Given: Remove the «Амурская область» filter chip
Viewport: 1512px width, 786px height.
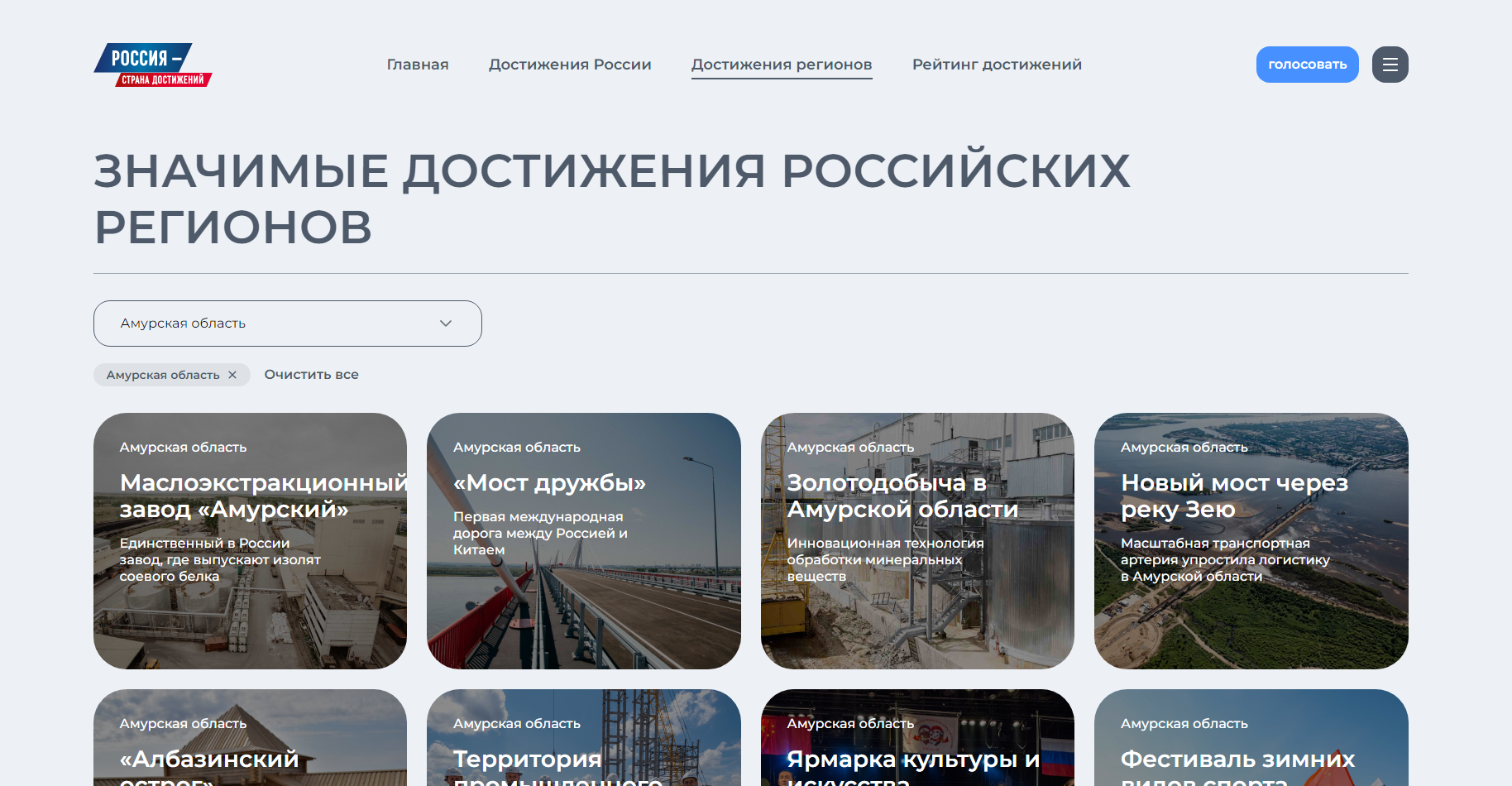Looking at the screenshot, I should coord(232,374).
